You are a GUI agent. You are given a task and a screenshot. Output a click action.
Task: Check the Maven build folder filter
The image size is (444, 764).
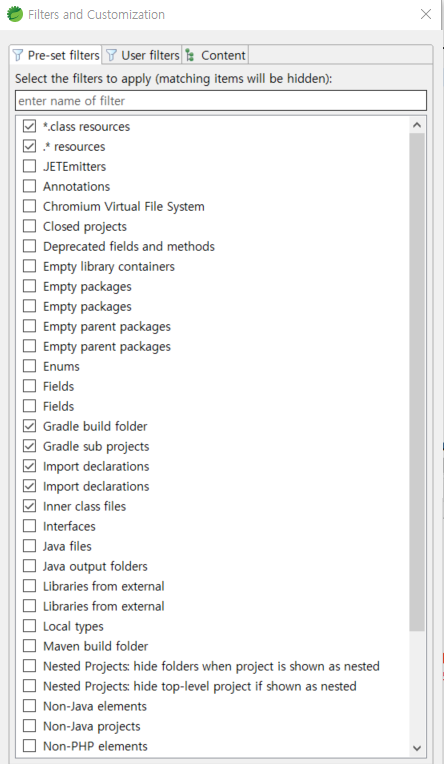29,646
